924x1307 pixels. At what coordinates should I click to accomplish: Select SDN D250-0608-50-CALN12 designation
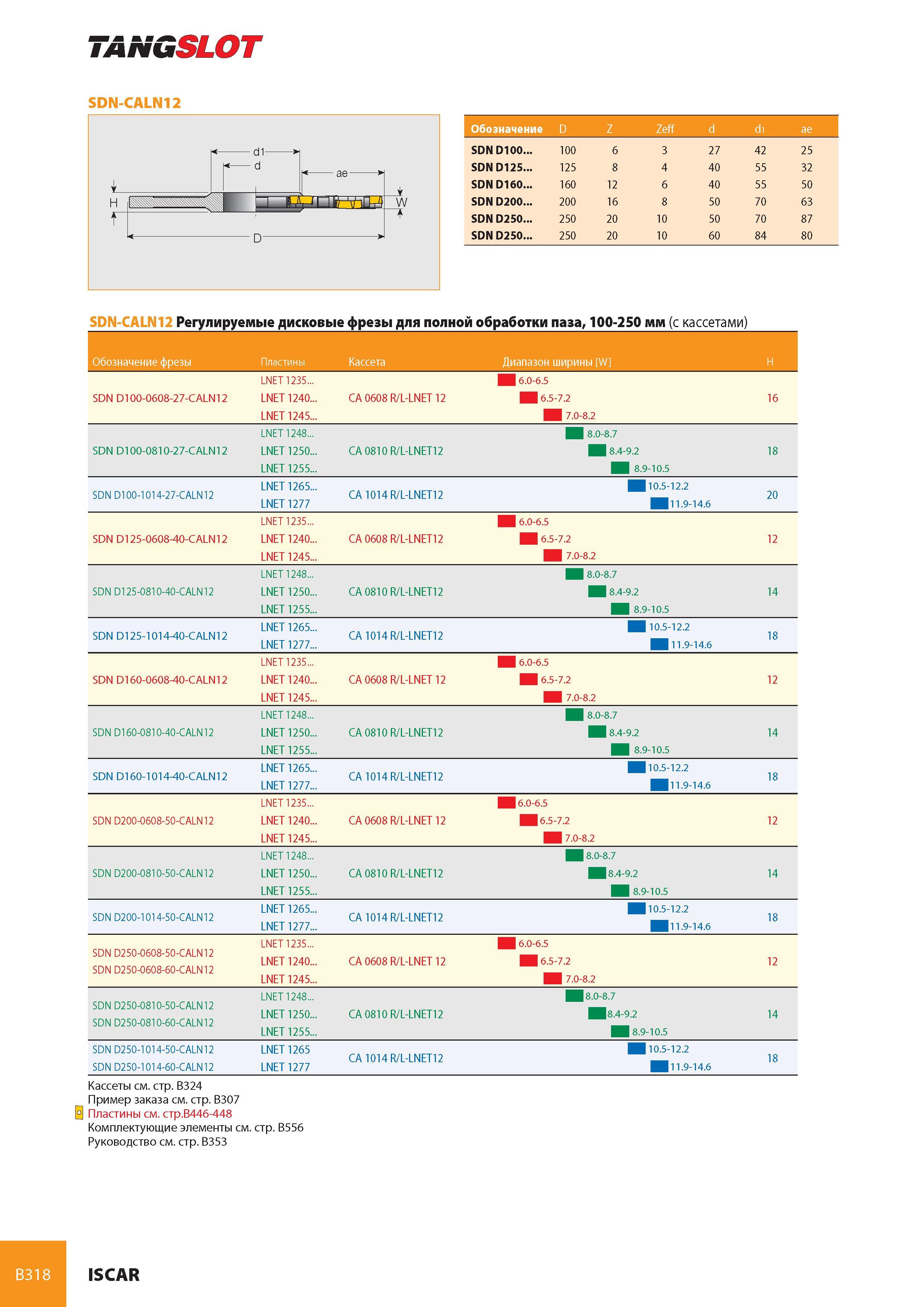tap(153, 953)
